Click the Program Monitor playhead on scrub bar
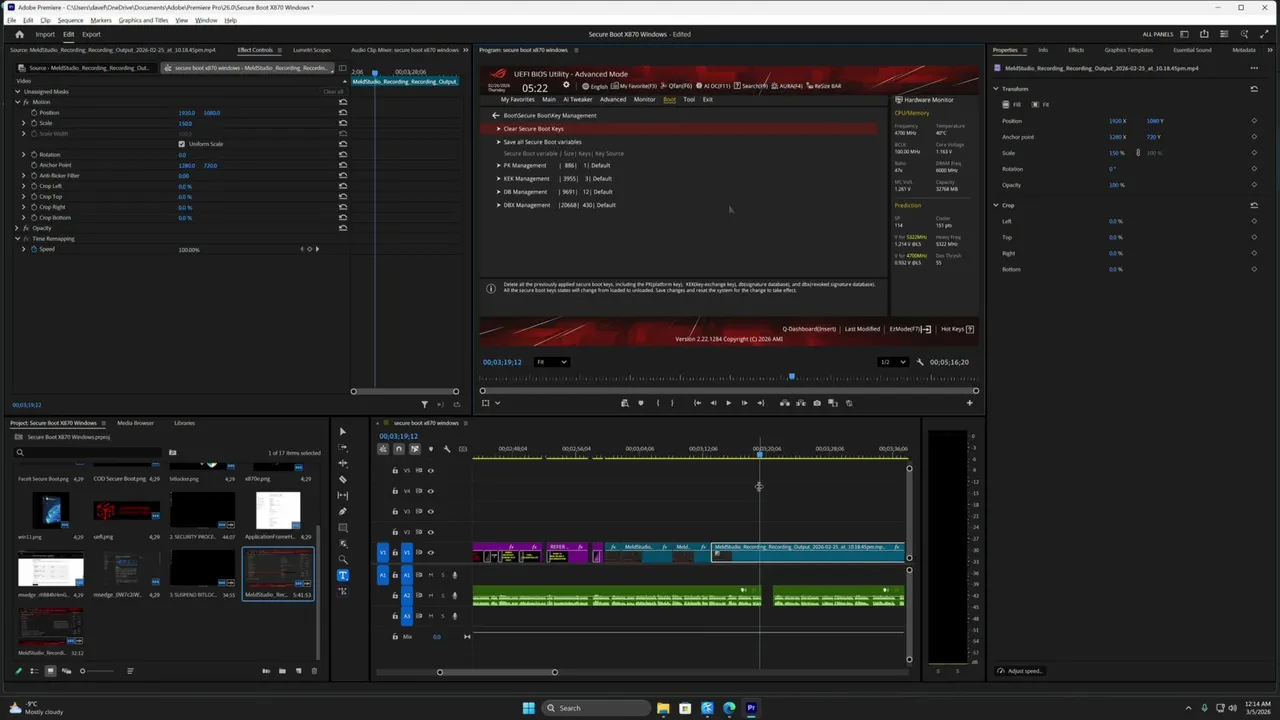 (791, 377)
